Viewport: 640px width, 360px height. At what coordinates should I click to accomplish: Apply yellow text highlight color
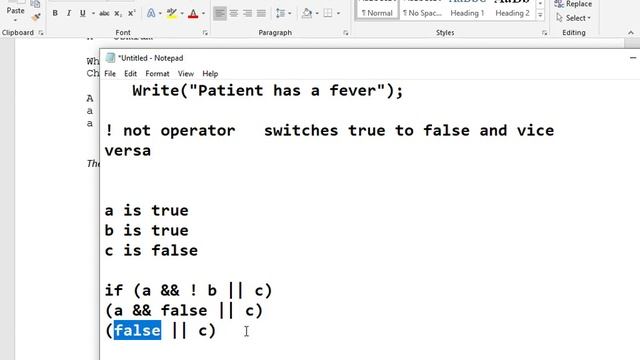[x=172, y=13]
